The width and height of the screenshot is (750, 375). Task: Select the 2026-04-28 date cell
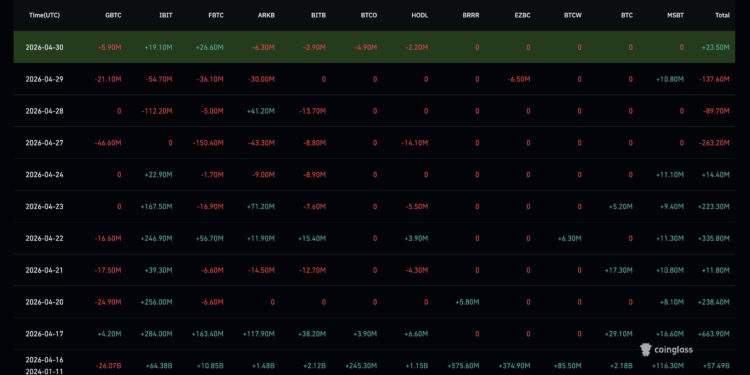tap(44, 111)
